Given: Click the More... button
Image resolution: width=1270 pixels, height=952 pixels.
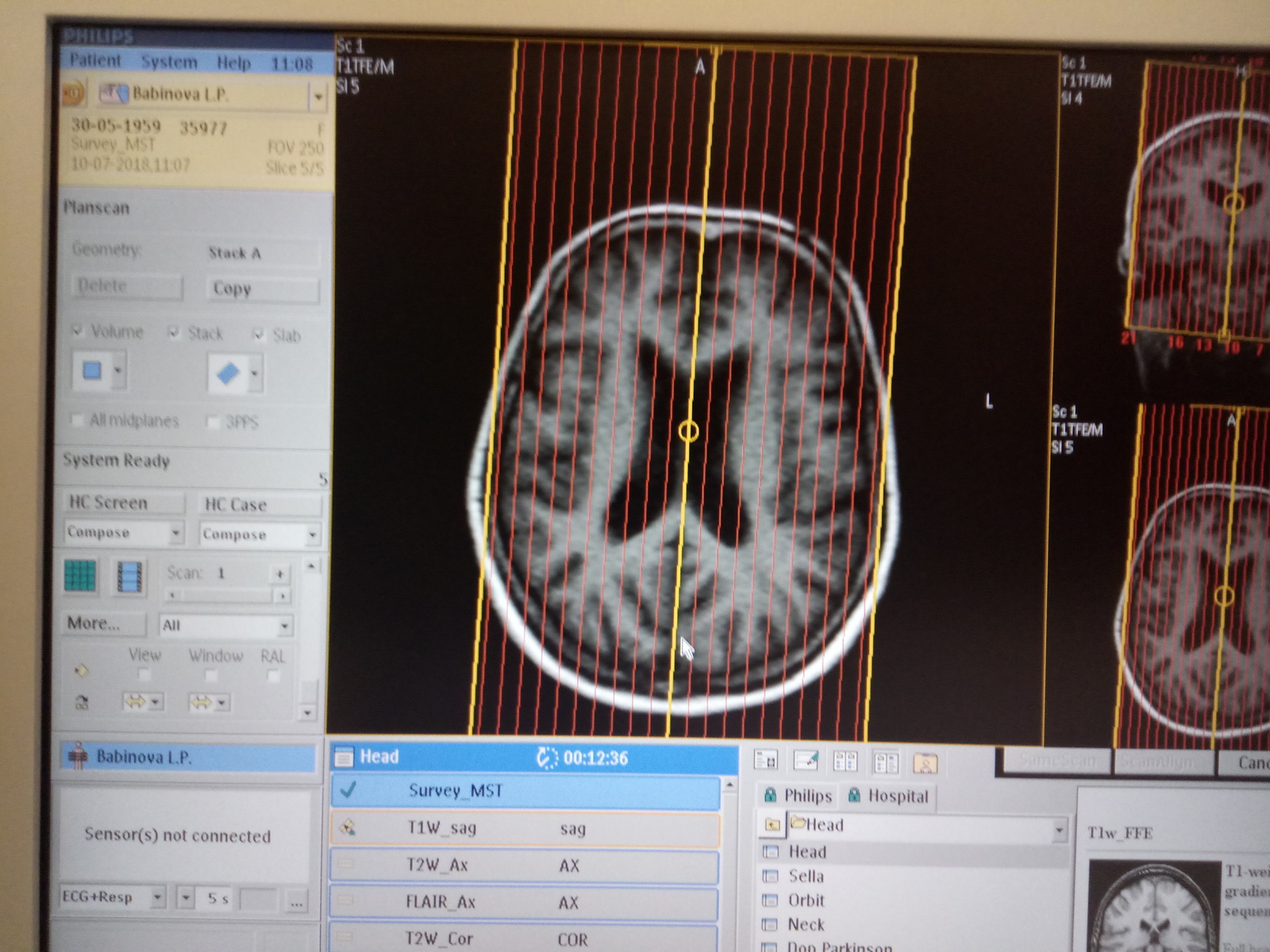Looking at the screenshot, I should pos(106,624).
